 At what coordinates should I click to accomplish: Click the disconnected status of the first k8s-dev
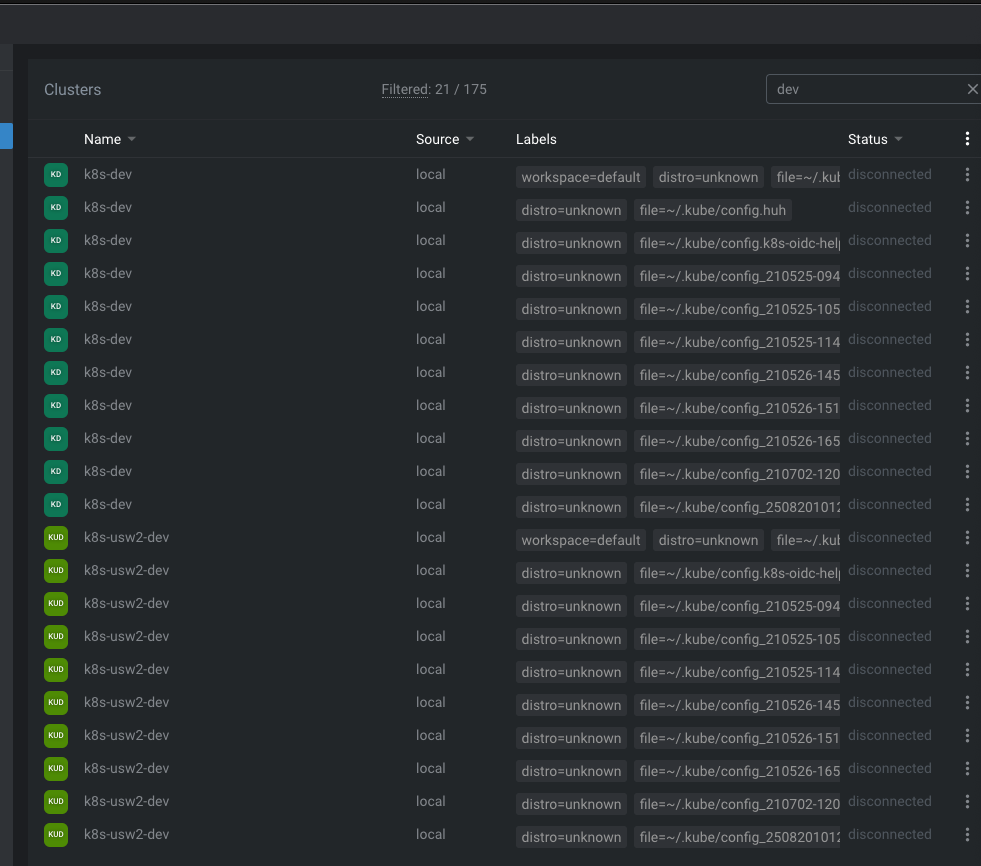[x=889, y=174]
